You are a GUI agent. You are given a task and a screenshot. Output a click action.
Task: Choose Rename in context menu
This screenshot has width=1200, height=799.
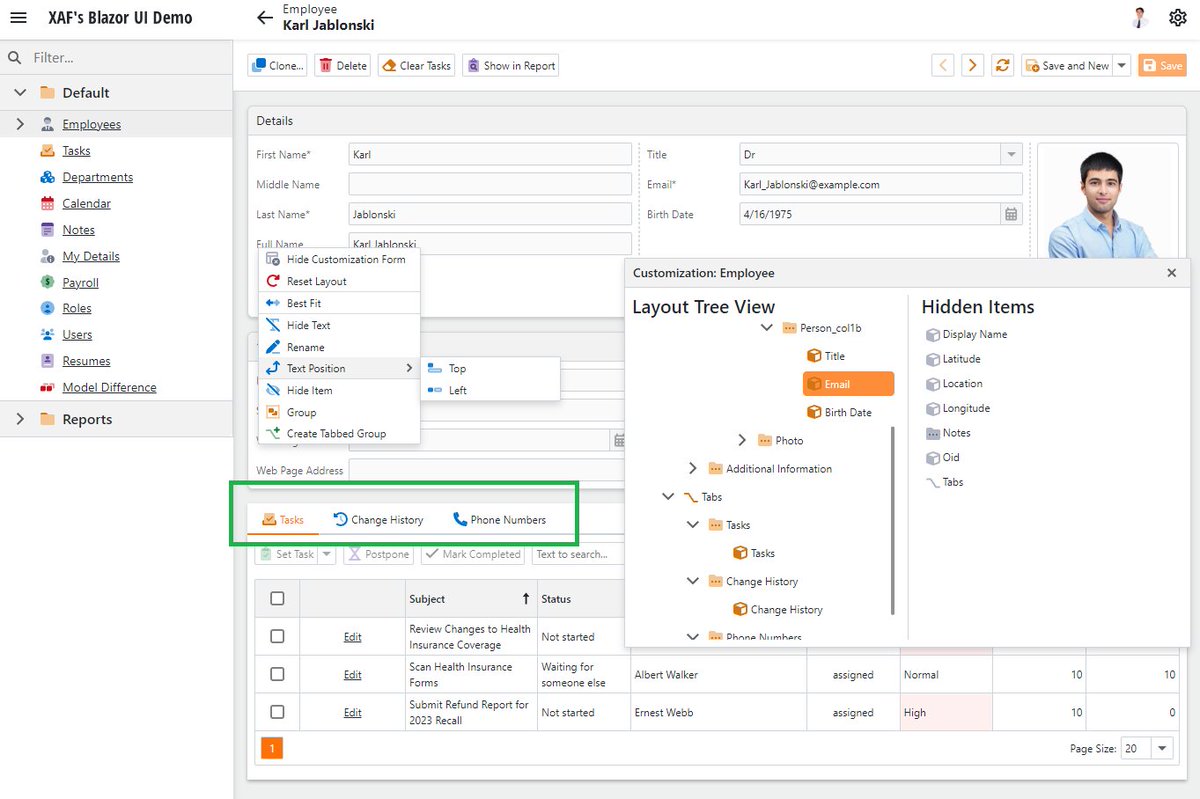[339, 348]
